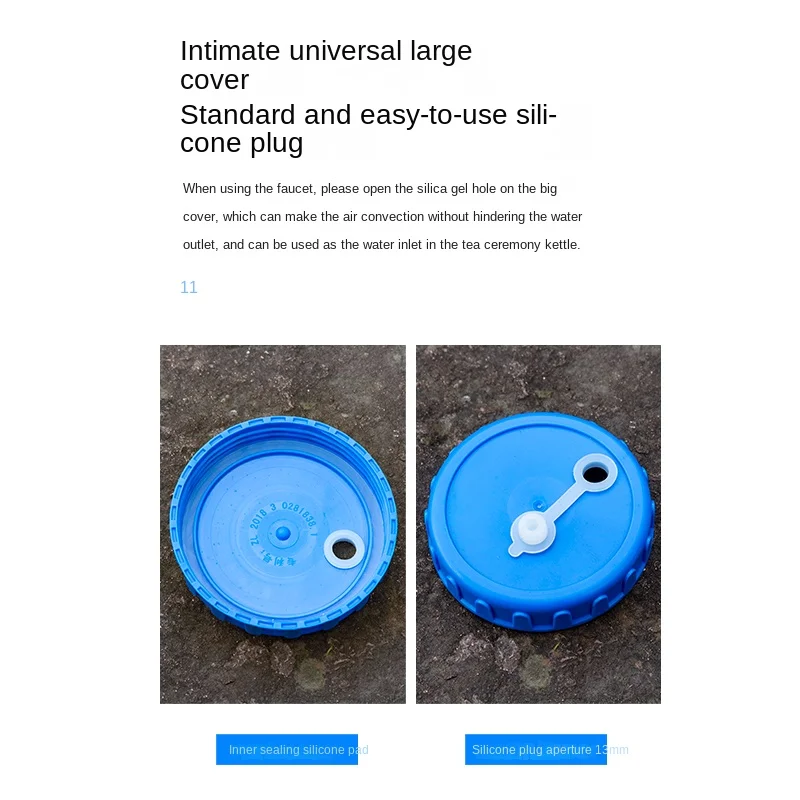The height and width of the screenshot is (800, 800).
Task: Click the white strap connecting plug and ring
Action: click(x=561, y=503)
